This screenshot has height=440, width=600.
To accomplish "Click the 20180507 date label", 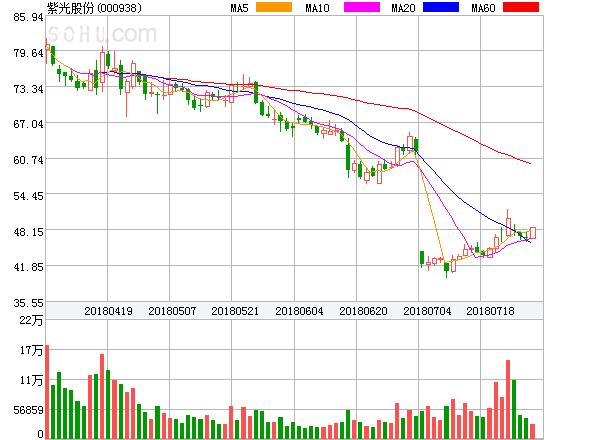I will pyautogui.click(x=172, y=311).
